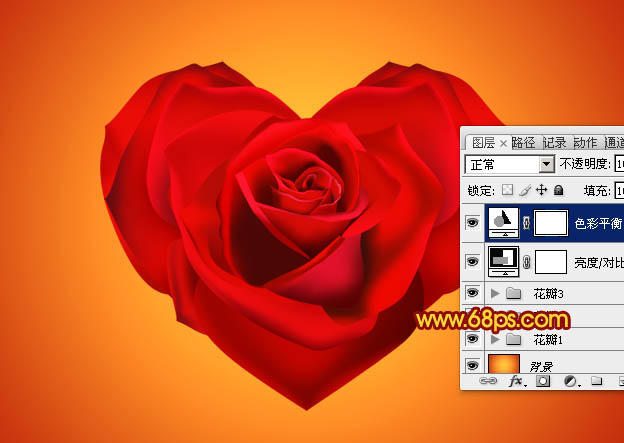The width and height of the screenshot is (624, 443).
Task: Click the 锁定 label
Action: (481, 191)
